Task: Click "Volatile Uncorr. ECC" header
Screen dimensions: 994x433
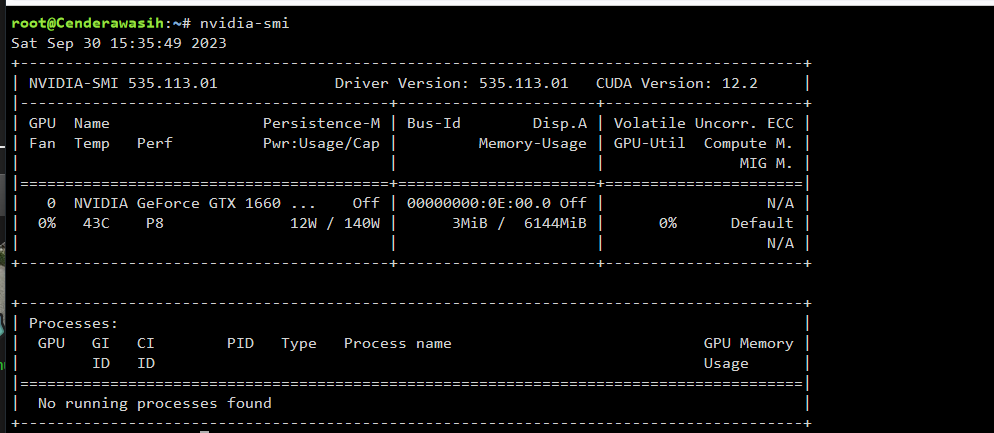Action: coord(704,123)
